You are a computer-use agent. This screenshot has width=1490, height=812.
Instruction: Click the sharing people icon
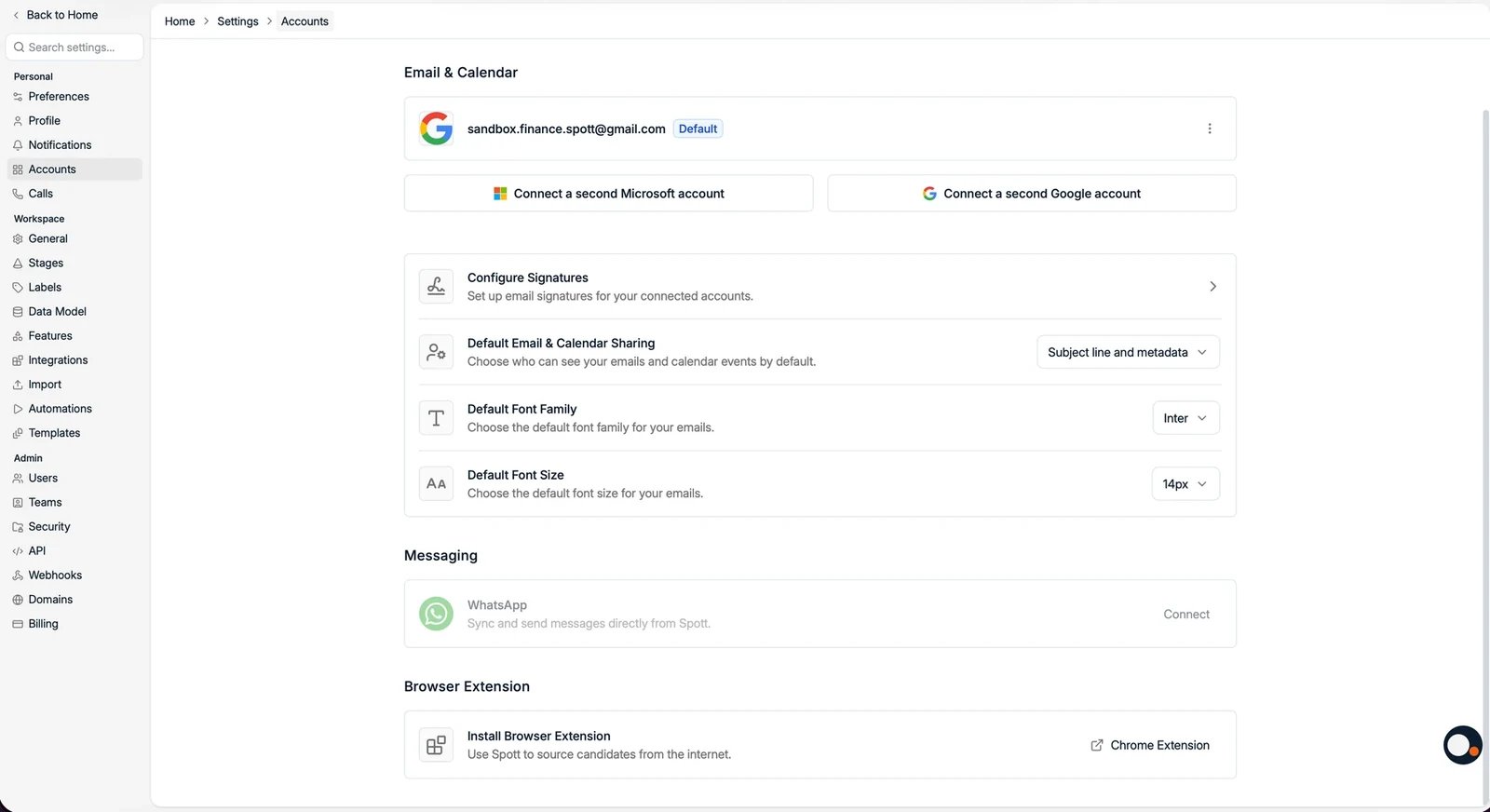click(x=436, y=352)
